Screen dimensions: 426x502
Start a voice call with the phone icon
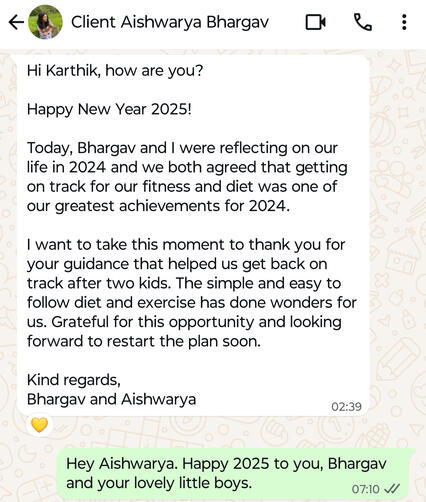[363, 22]
